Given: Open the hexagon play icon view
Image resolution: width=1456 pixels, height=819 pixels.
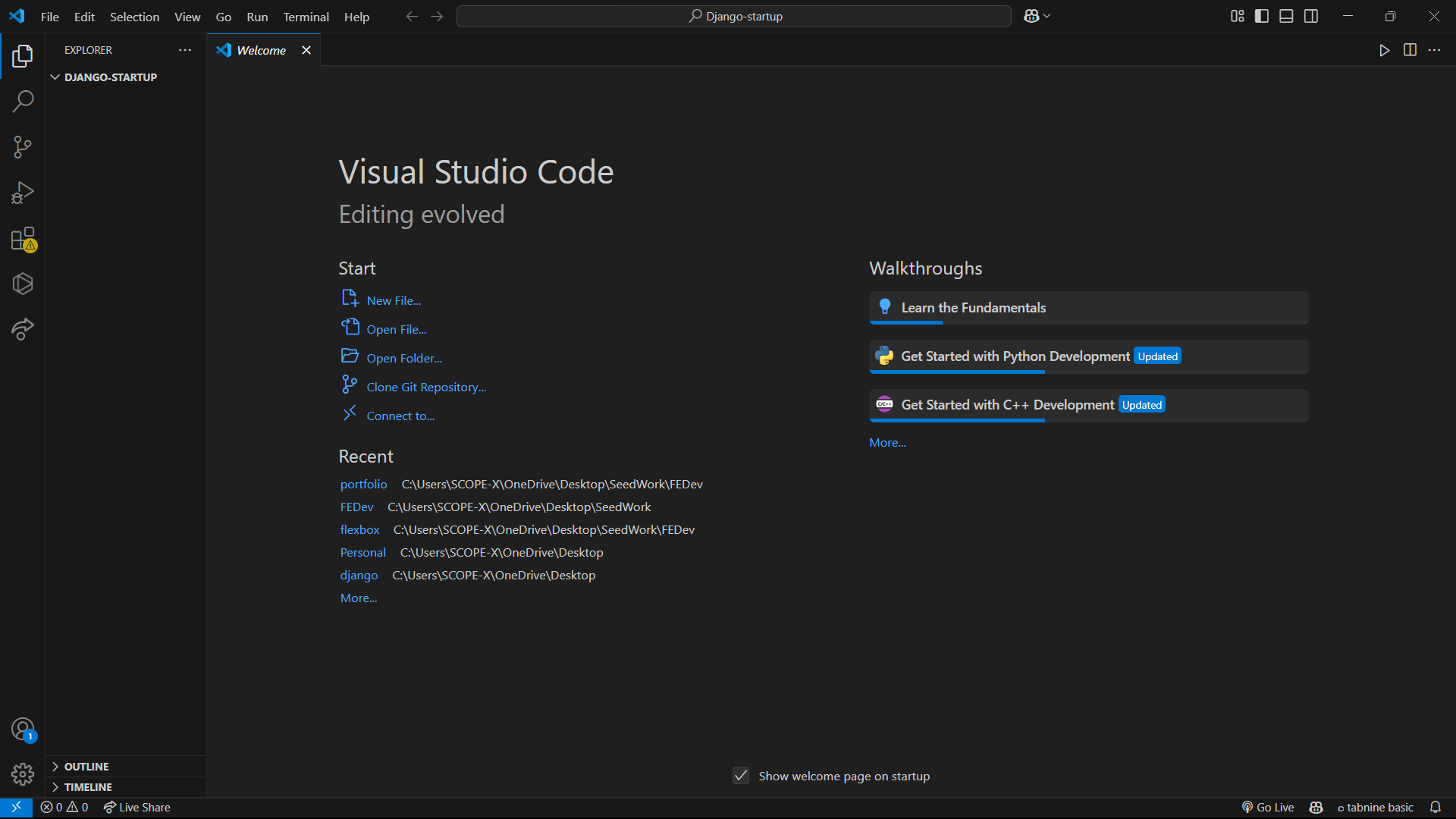Looking at the screenshot, I should [x=23, y=284].
